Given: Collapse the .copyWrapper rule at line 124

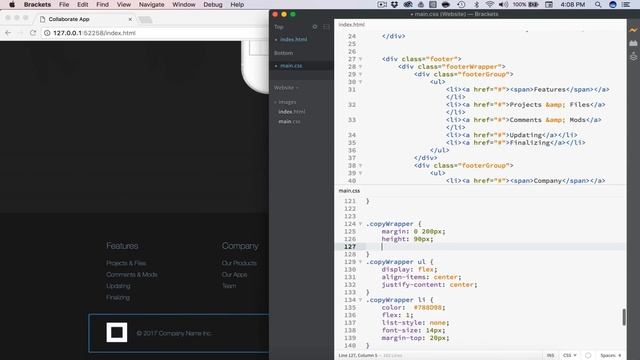Looking at the screenshot, I should pos(360,224).
